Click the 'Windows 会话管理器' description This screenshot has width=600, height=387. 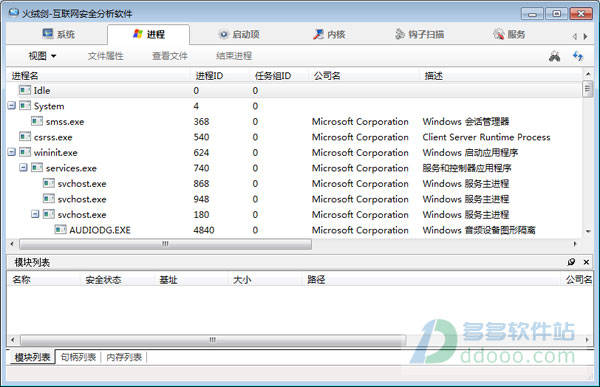click(466, 122)
